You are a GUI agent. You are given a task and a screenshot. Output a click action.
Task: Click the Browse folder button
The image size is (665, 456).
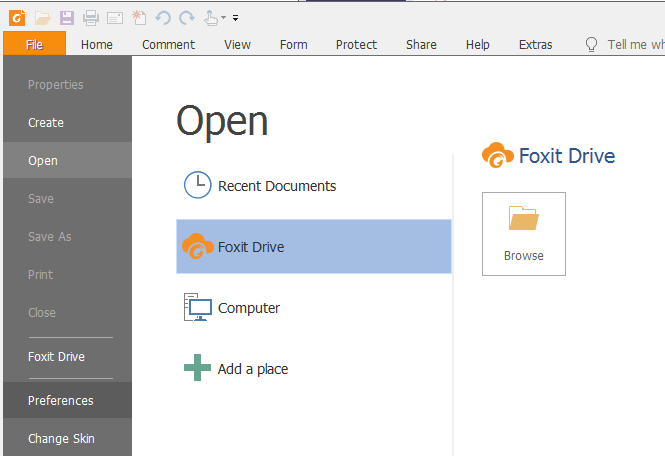(523, 233)
